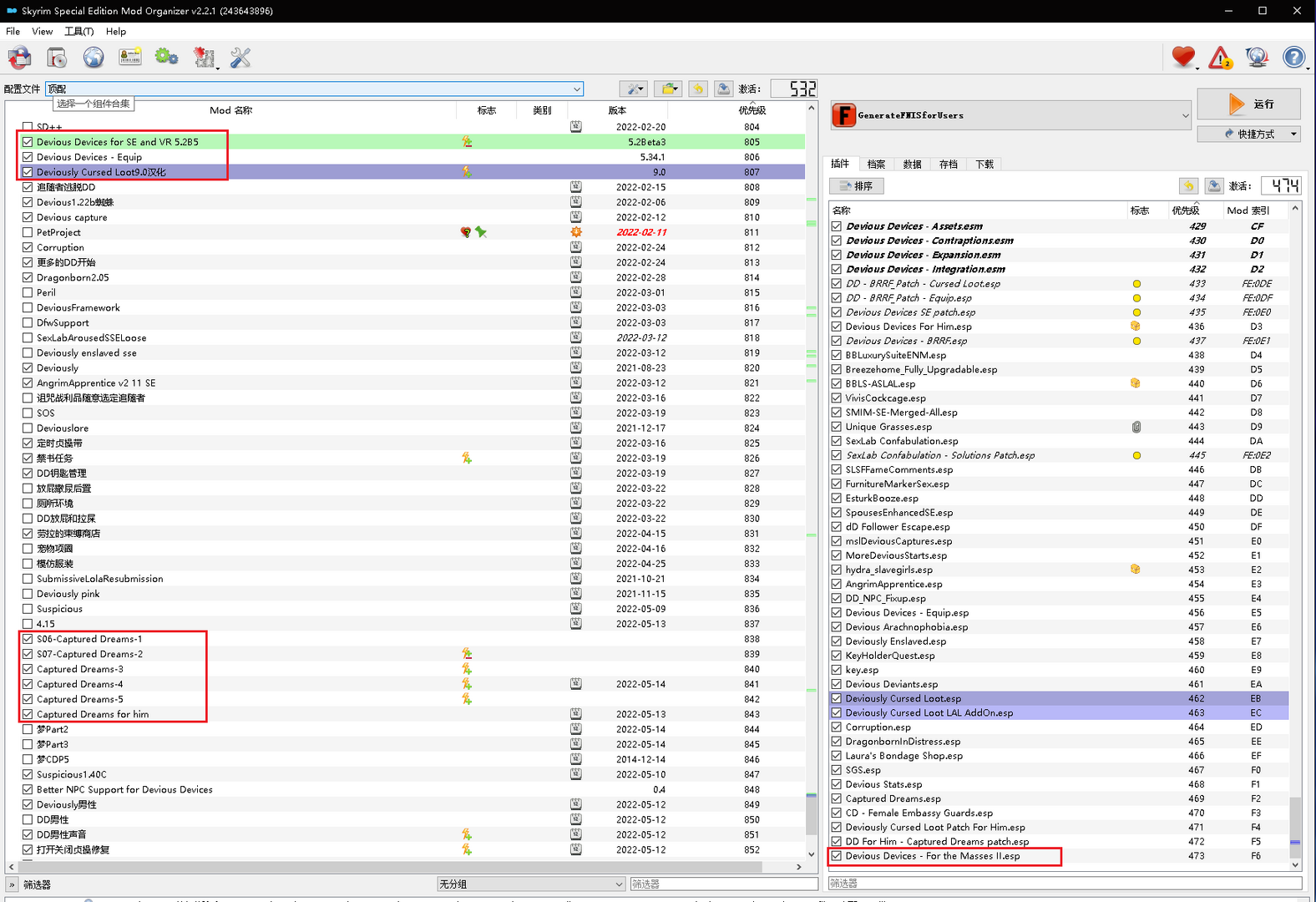Open the Install Mod from archive tool
Screen dimensions: 1316x902
[57, 58]
